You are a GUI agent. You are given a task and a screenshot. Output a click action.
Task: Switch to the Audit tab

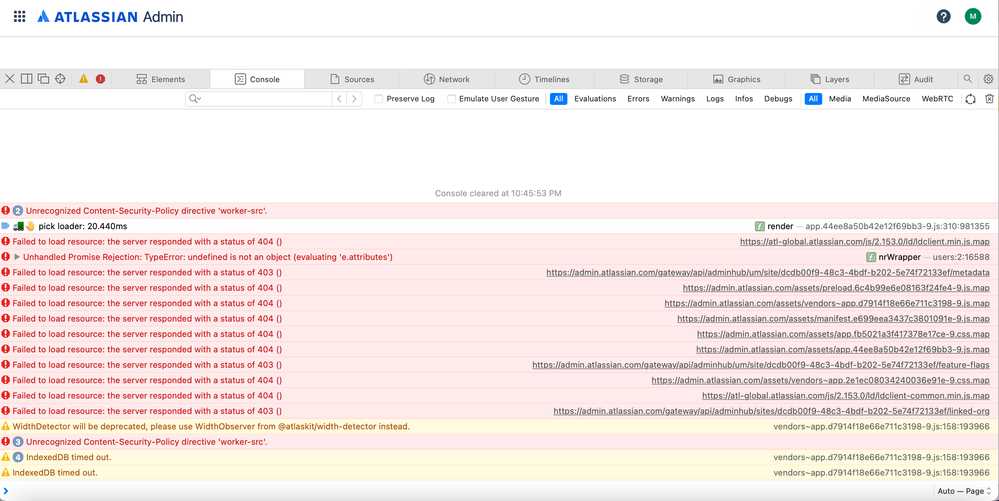pos(916,79)
